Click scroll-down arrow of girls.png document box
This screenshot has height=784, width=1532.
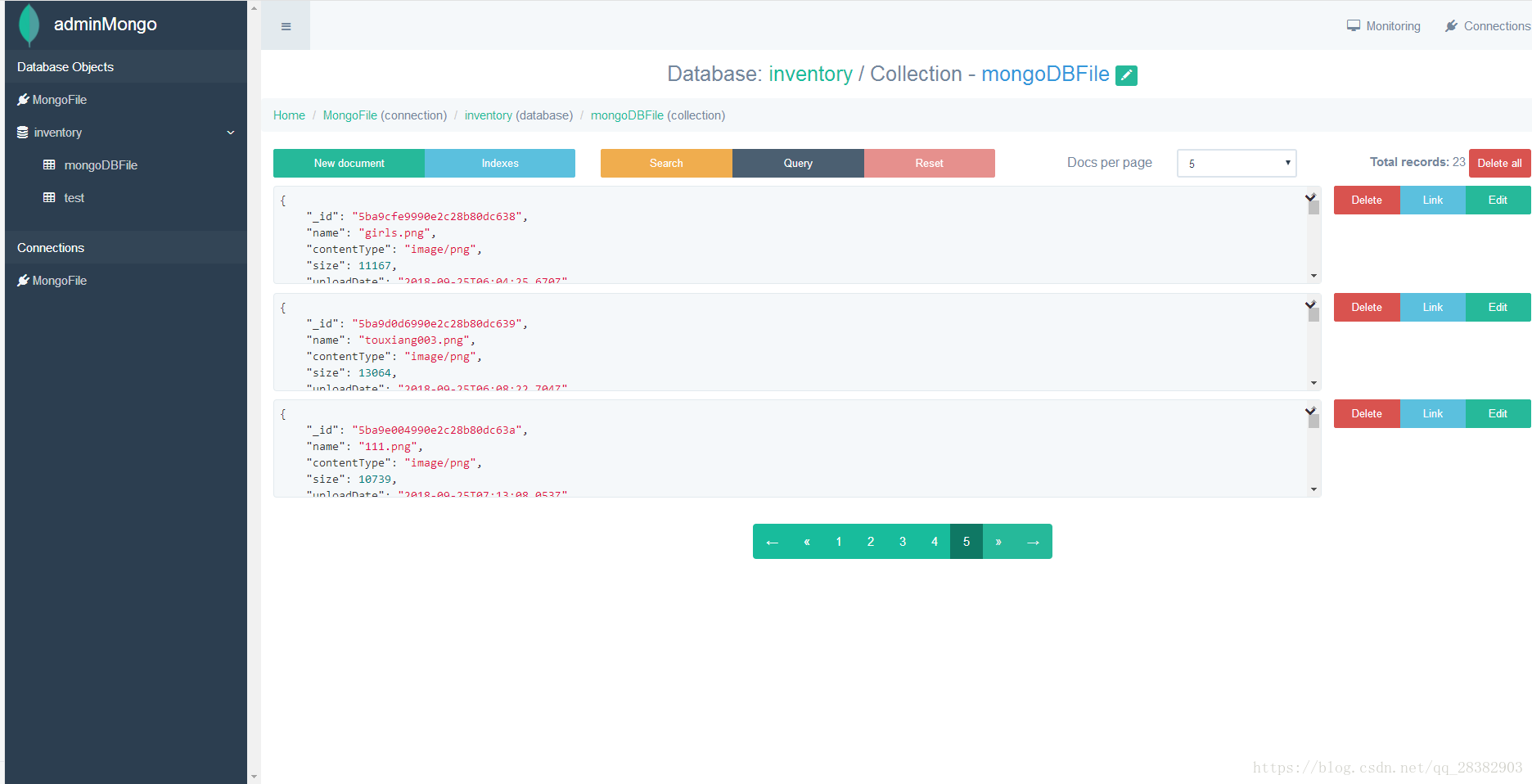[x=1313, y=276]
